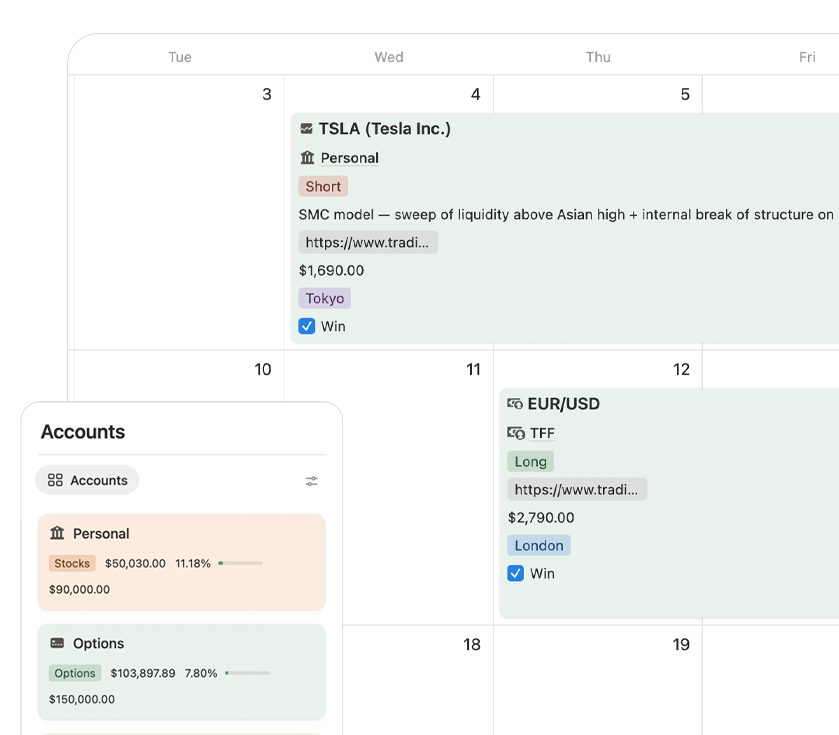Click the chart icon beside TSLA (Tesla Inc.)
839x735 pixels.
(x=306, y=128)
